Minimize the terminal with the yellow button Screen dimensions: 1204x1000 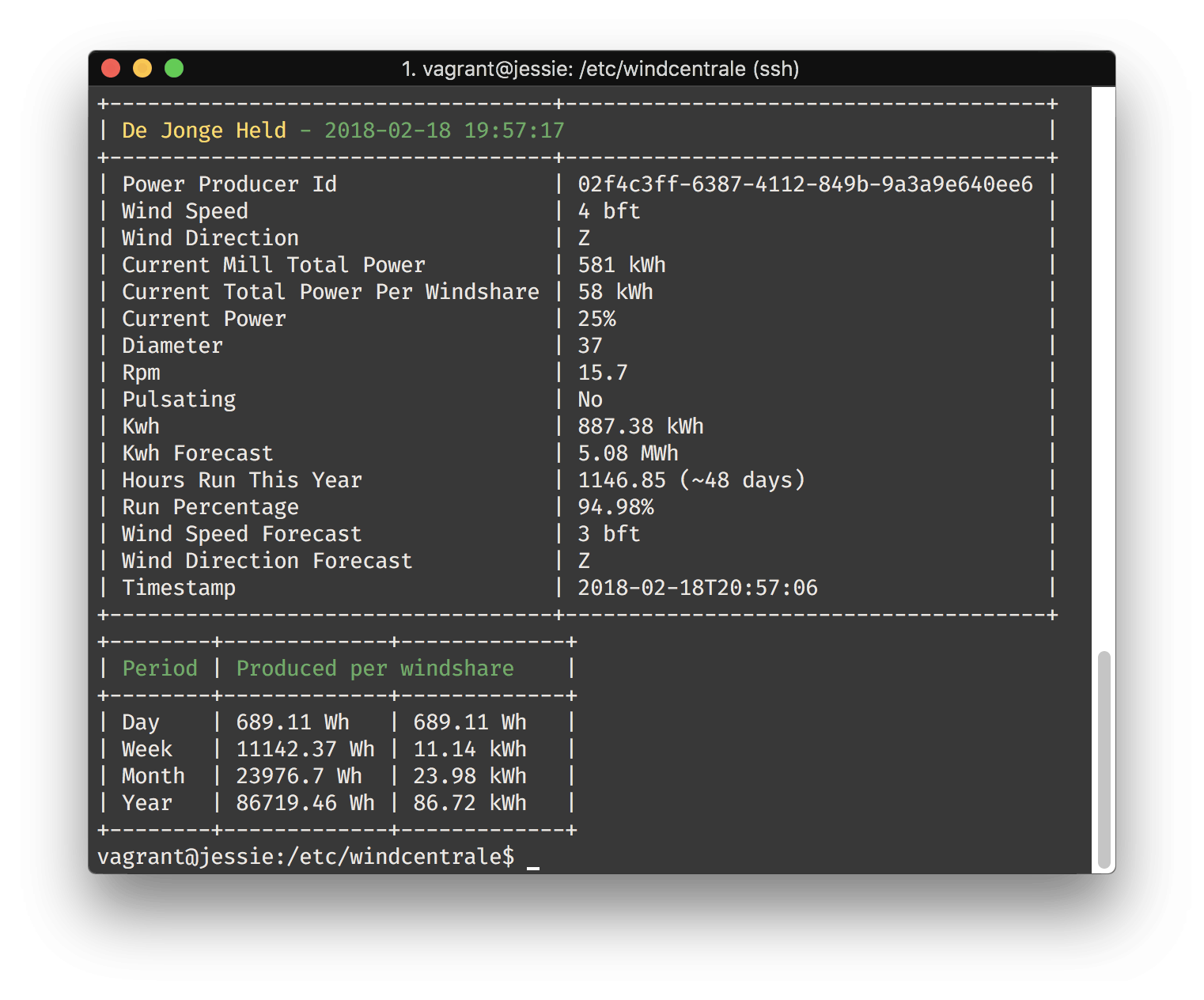[142, 69]
